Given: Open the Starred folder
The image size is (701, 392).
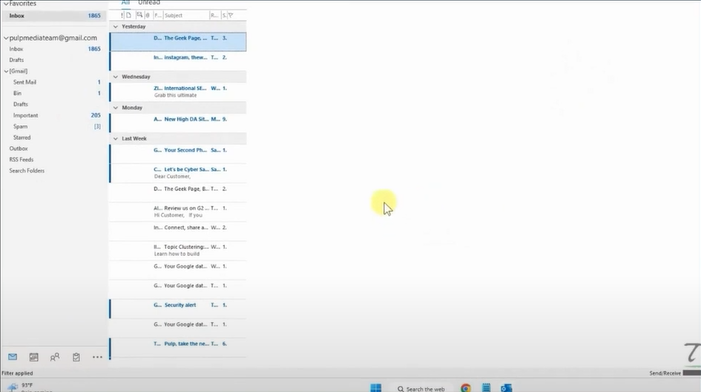Looking at the screenshot, I should point(54,137).
